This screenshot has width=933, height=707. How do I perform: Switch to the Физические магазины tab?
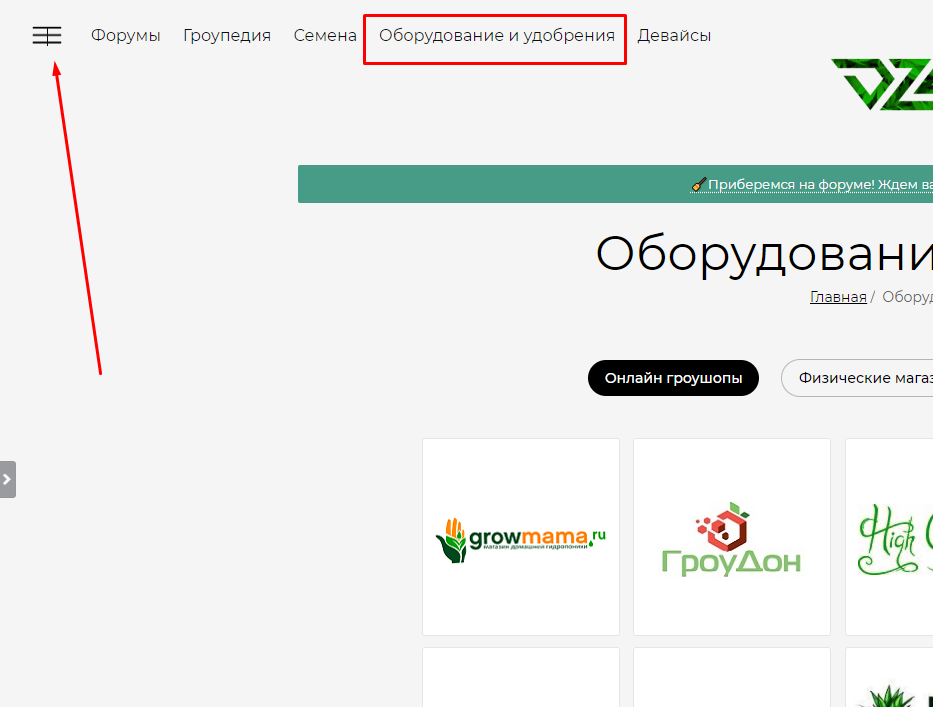click(857, 378)
